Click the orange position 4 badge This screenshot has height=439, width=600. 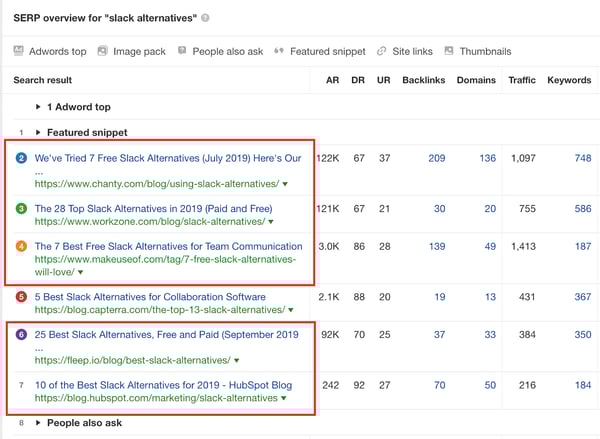click(21, 246)
